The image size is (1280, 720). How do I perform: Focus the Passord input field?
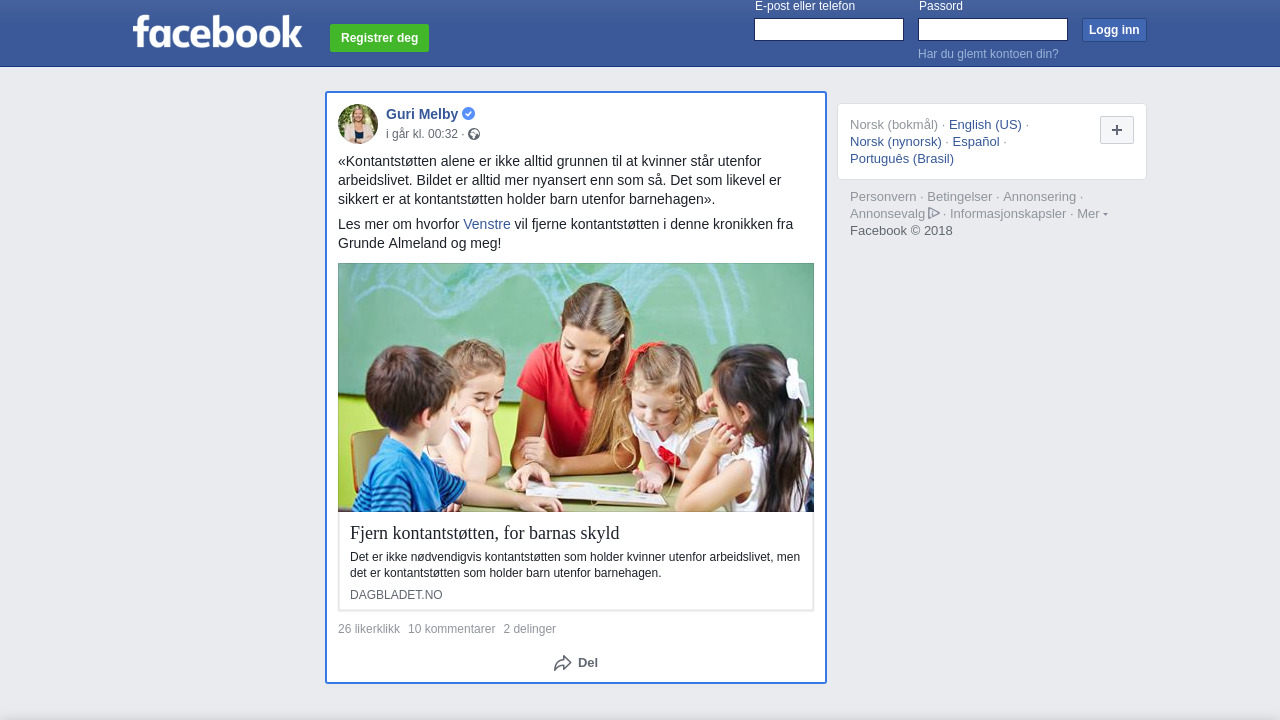point(993,30)
